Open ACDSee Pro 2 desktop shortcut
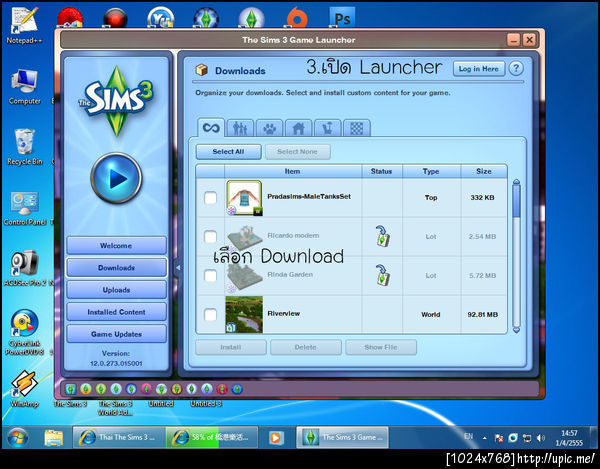 [25, 268]
